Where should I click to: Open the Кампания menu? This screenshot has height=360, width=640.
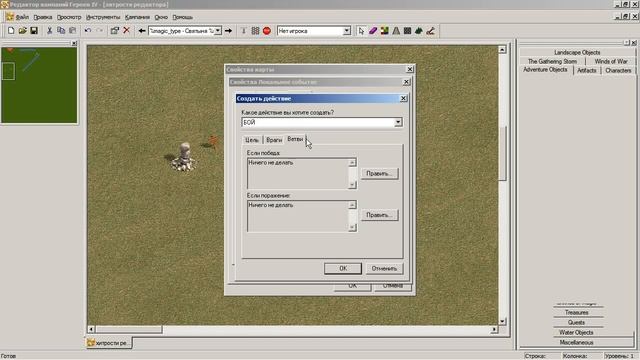[137, 17]
